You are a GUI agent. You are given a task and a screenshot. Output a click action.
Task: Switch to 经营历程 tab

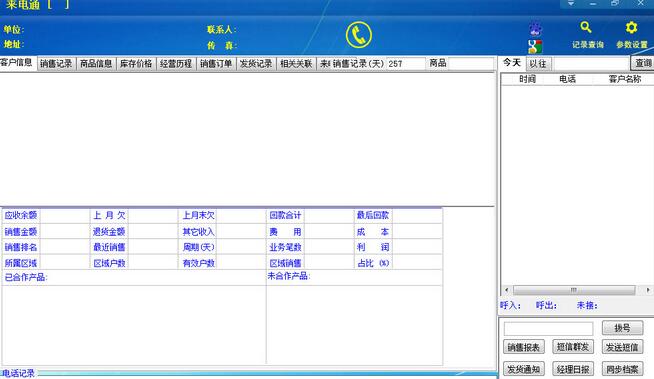click(x=176, y=64)
